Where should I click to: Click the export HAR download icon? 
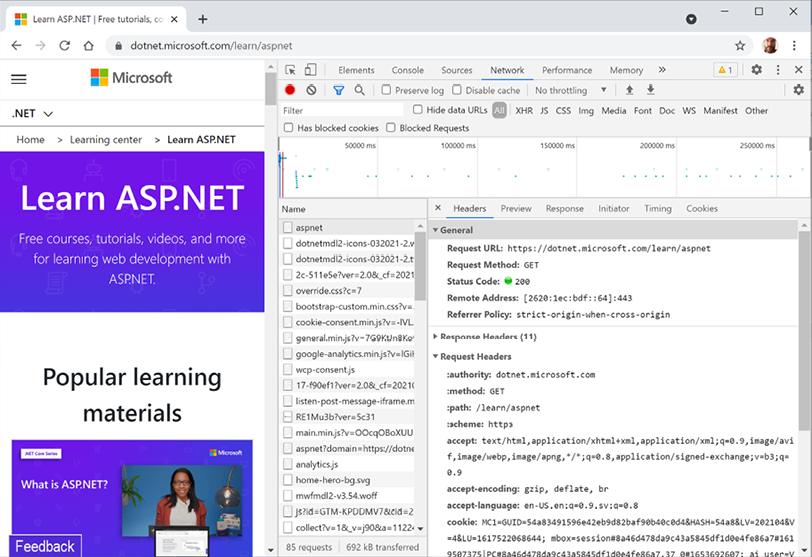[650, 90]
